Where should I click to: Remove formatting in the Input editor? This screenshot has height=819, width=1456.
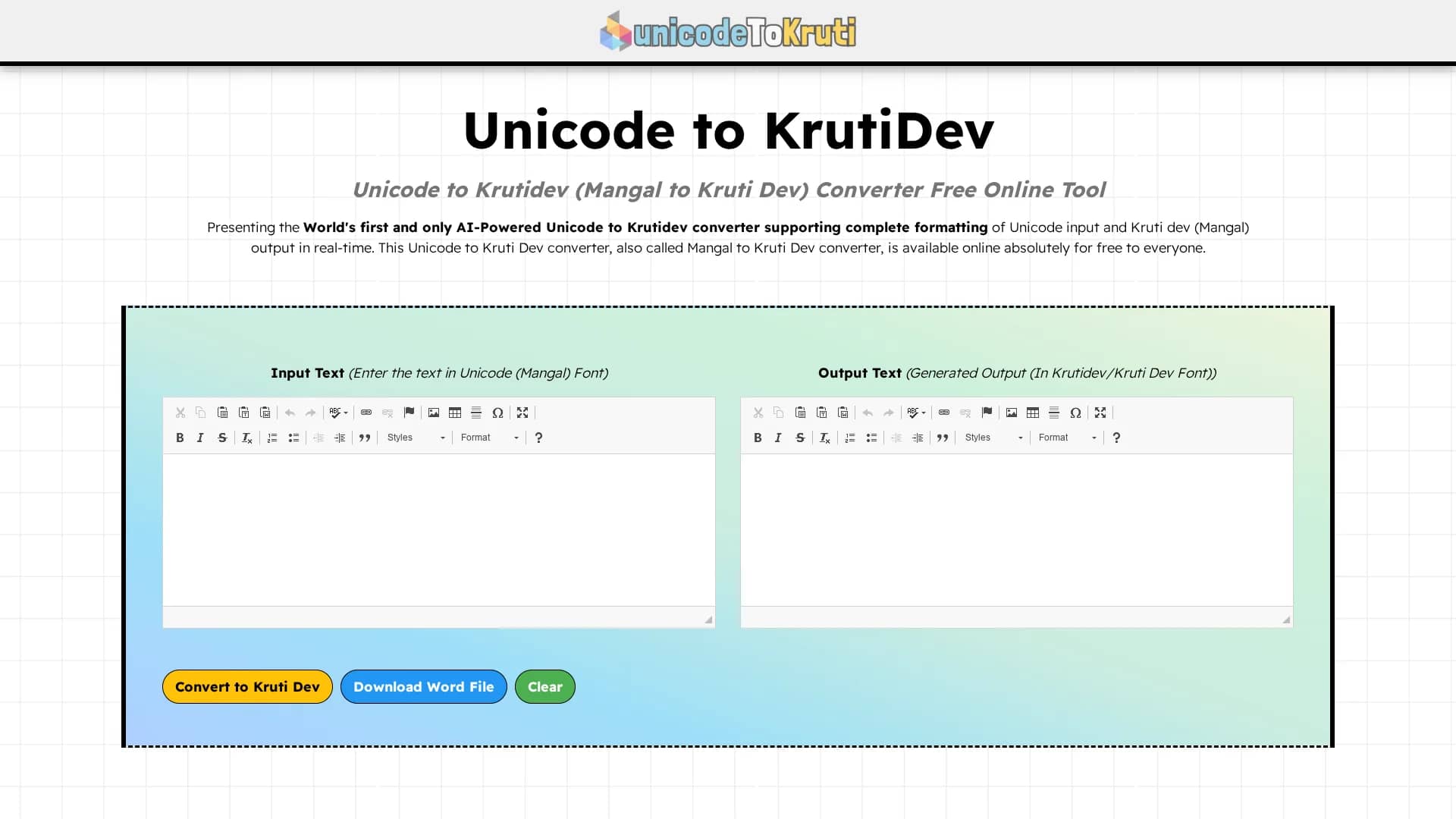tap(246, 438)
